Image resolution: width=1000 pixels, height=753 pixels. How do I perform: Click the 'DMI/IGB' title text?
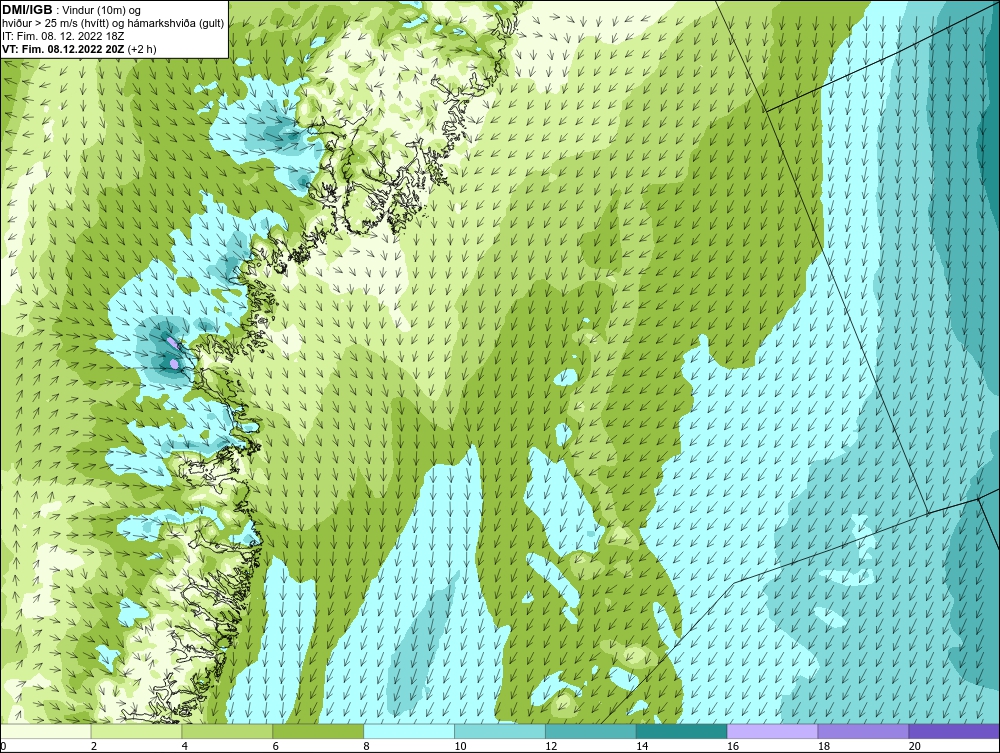(x=27, y=10)
